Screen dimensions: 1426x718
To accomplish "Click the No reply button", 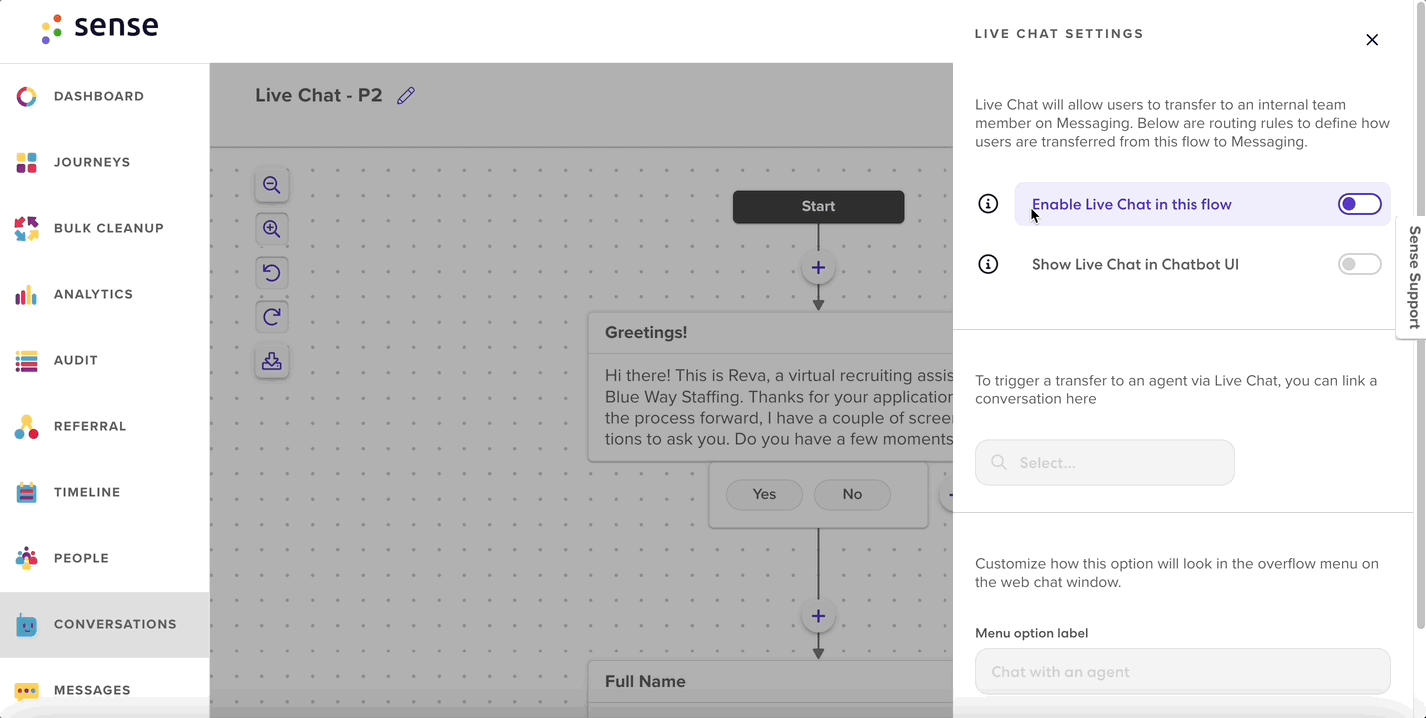I will click(x=852, y=494).
